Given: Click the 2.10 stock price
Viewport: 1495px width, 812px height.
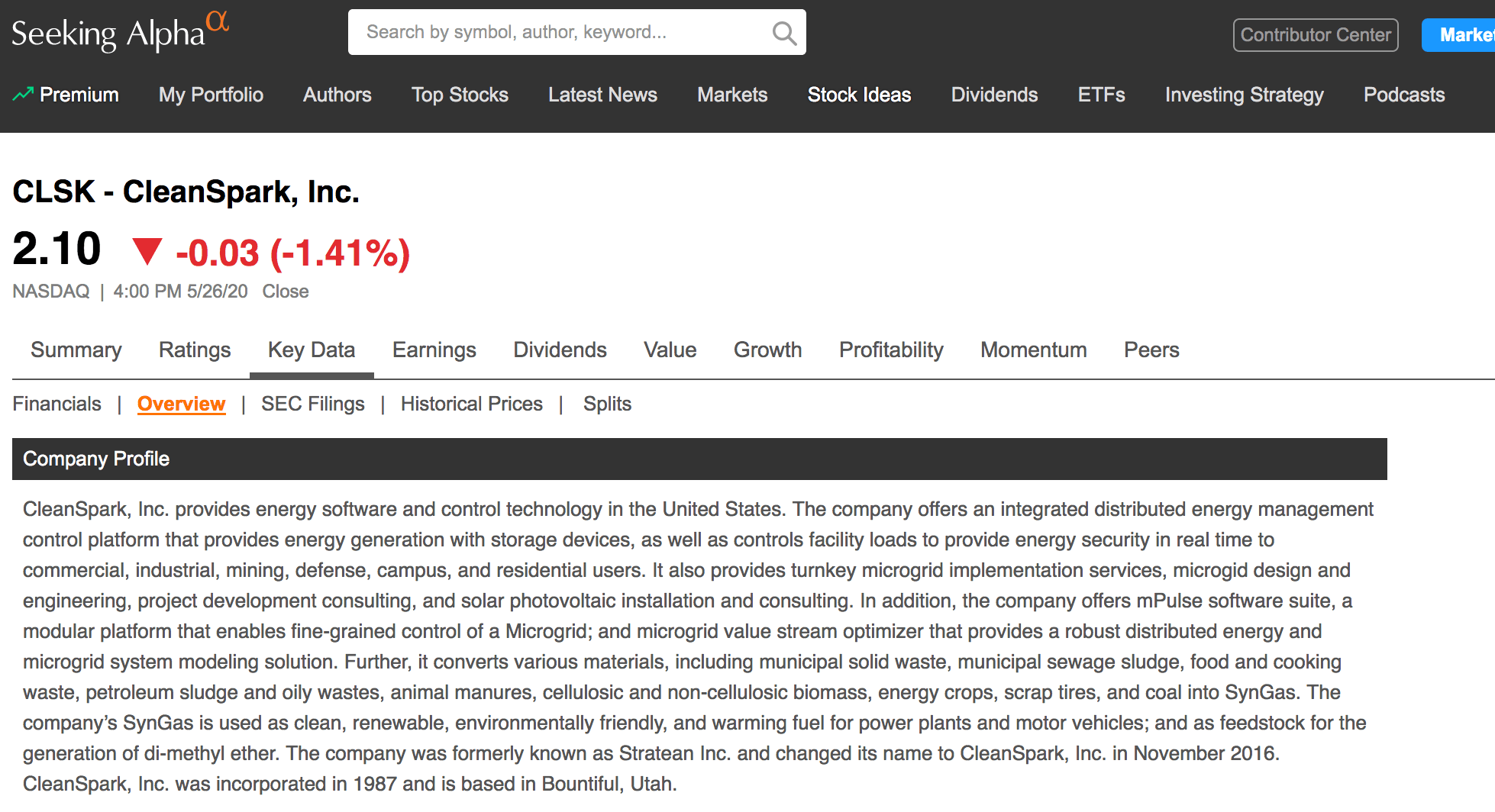Looking at the screenshot, I should pyautogui.click(x=57, y=249).
